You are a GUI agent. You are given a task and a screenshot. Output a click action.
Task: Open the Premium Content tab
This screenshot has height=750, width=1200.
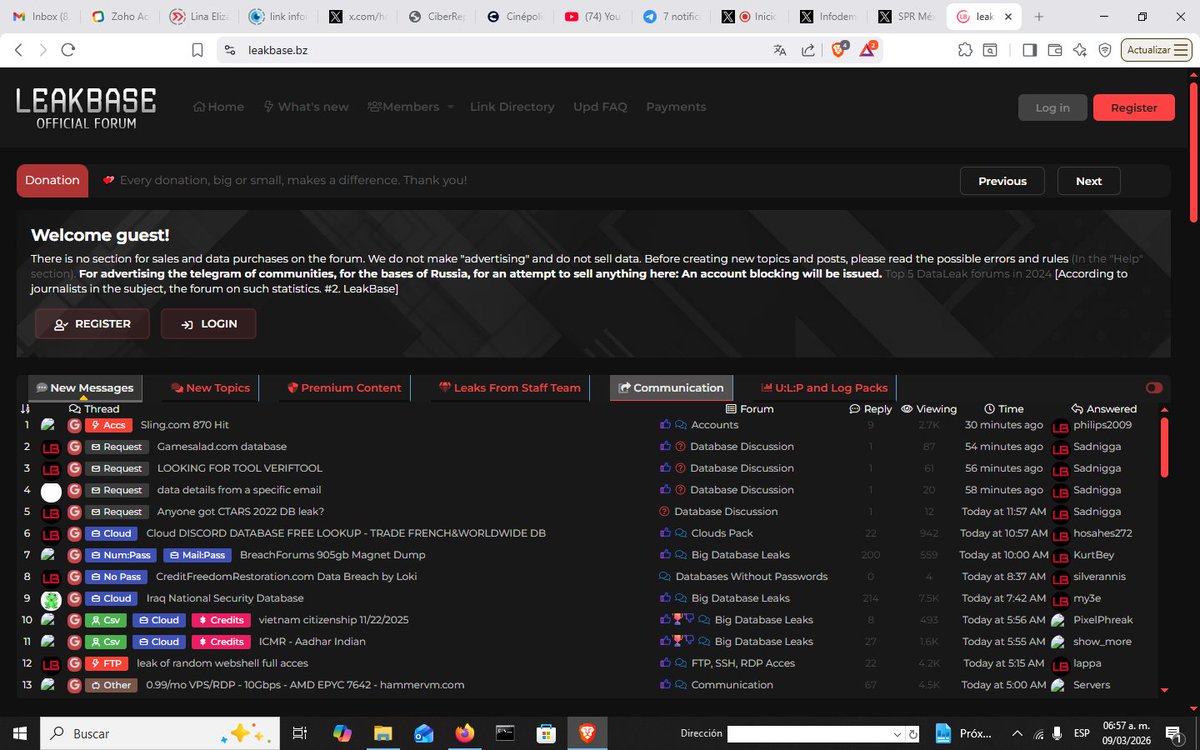click(343, 388)
